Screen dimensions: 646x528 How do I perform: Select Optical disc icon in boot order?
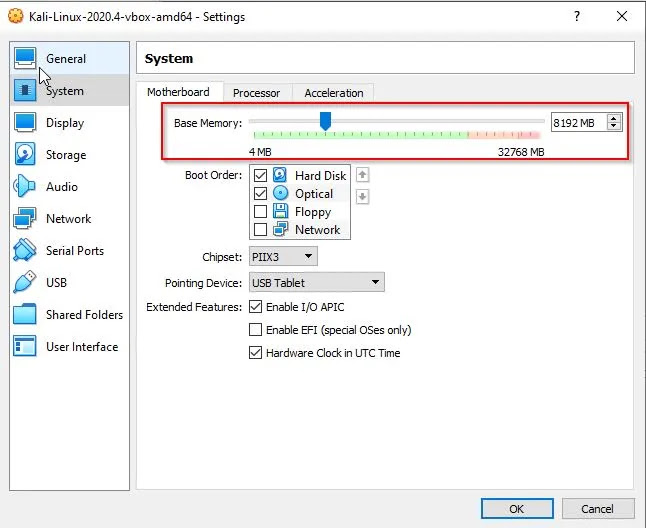click(x=281, y=193)
